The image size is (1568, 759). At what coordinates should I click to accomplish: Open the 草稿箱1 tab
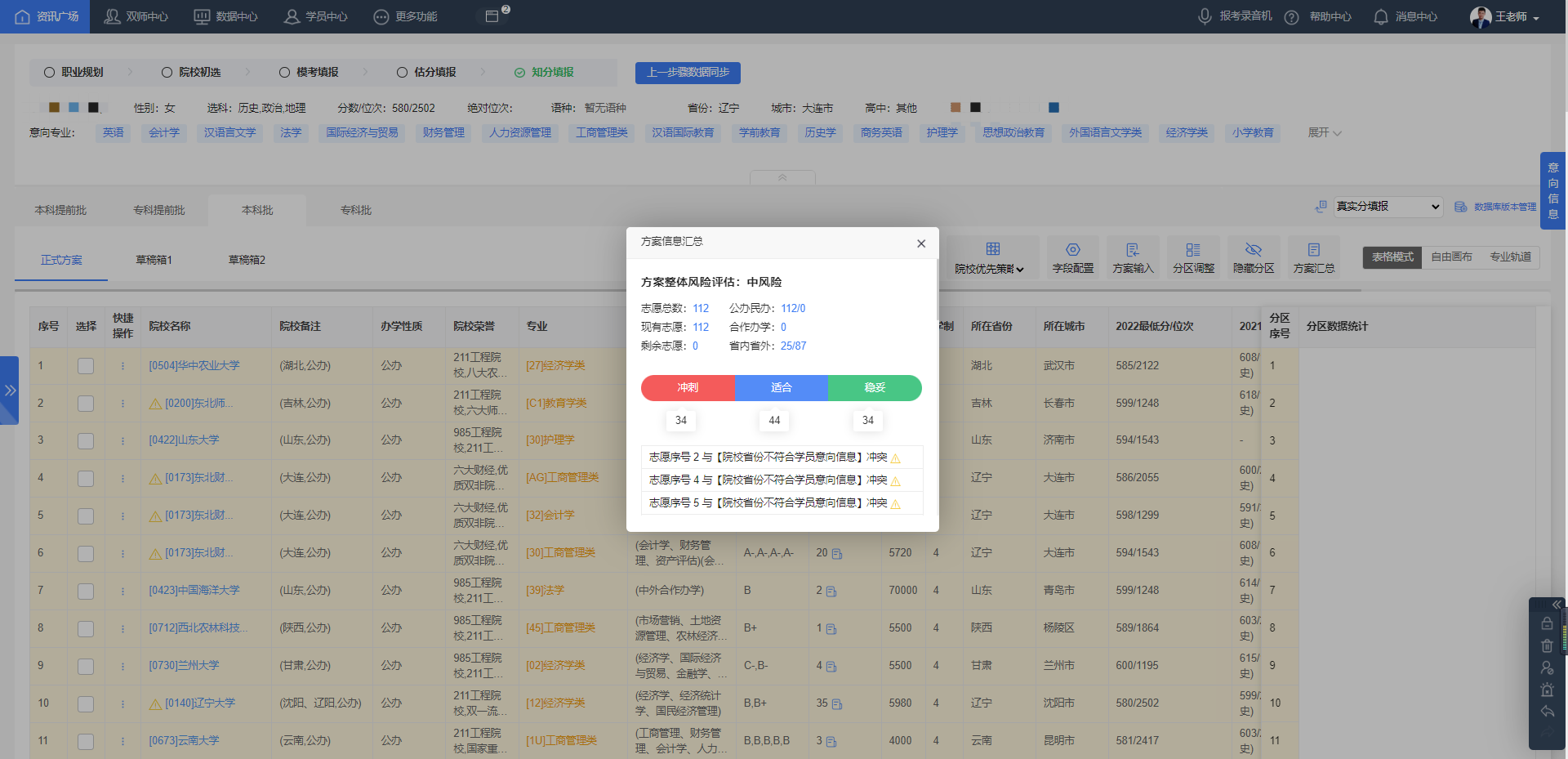154,259
